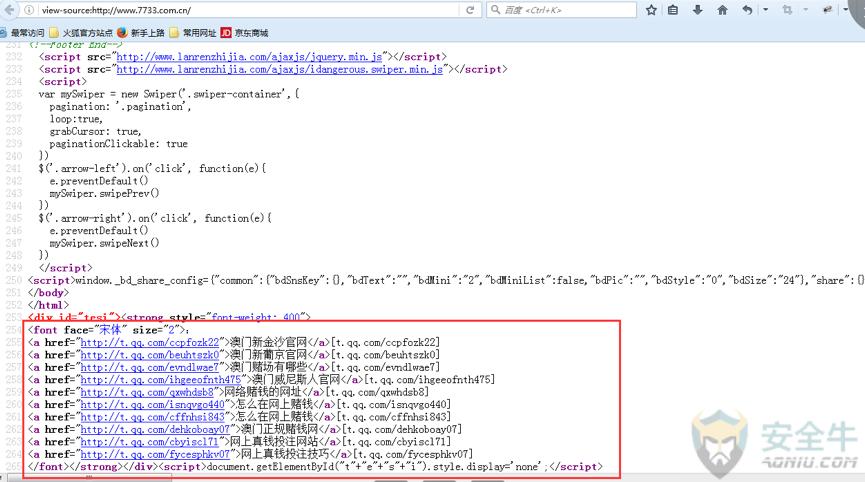Open the 京东商城 JD bookmark
This screenshot has height=482, width=865.
244,33
